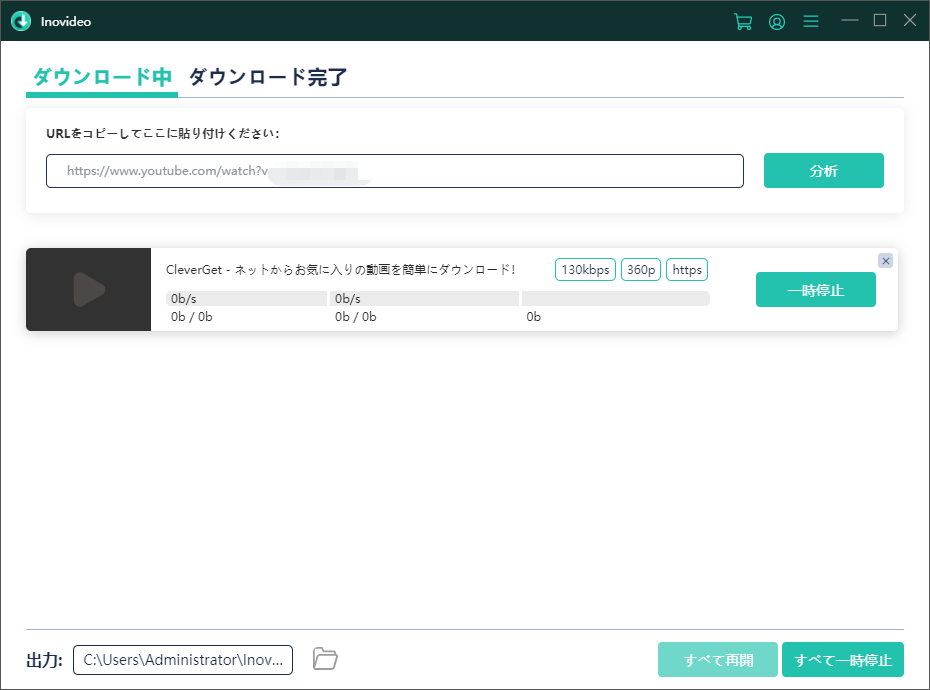Click the URL paste instruction label
This screenshot has width=930, height=690.
click(x=163, y=133)
